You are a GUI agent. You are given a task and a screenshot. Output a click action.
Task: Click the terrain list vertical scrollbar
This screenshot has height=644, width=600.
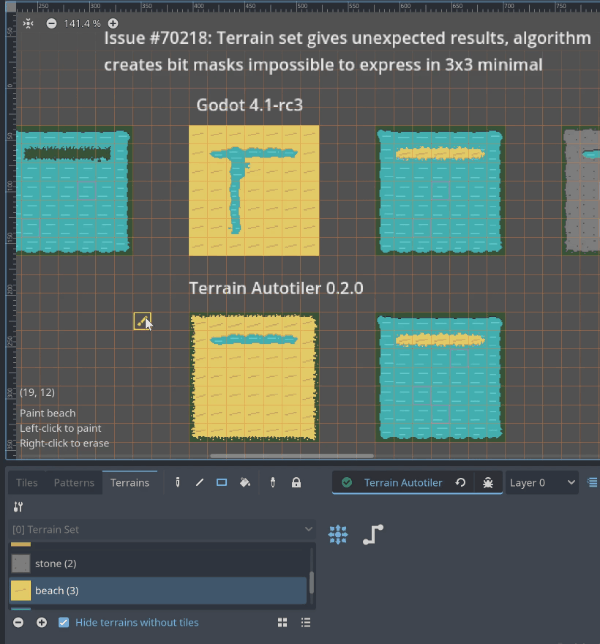tap(312, 582)
